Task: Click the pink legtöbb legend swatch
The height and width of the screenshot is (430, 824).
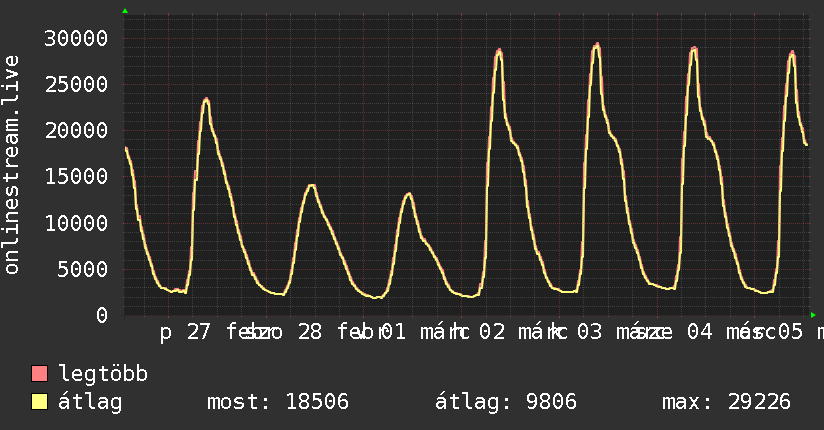Action: pyautogui.click(x=39, y=373)
